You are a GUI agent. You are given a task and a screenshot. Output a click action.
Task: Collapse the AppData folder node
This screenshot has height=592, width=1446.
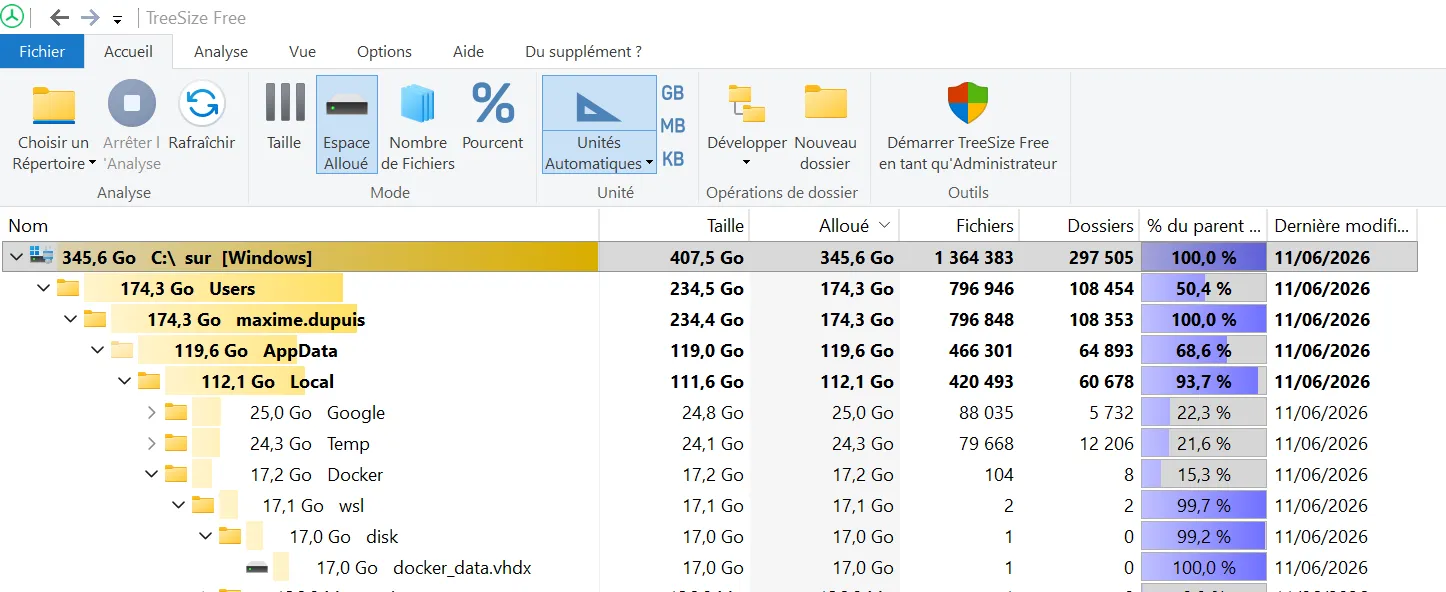pyautogui.click(x=97, y=350)
